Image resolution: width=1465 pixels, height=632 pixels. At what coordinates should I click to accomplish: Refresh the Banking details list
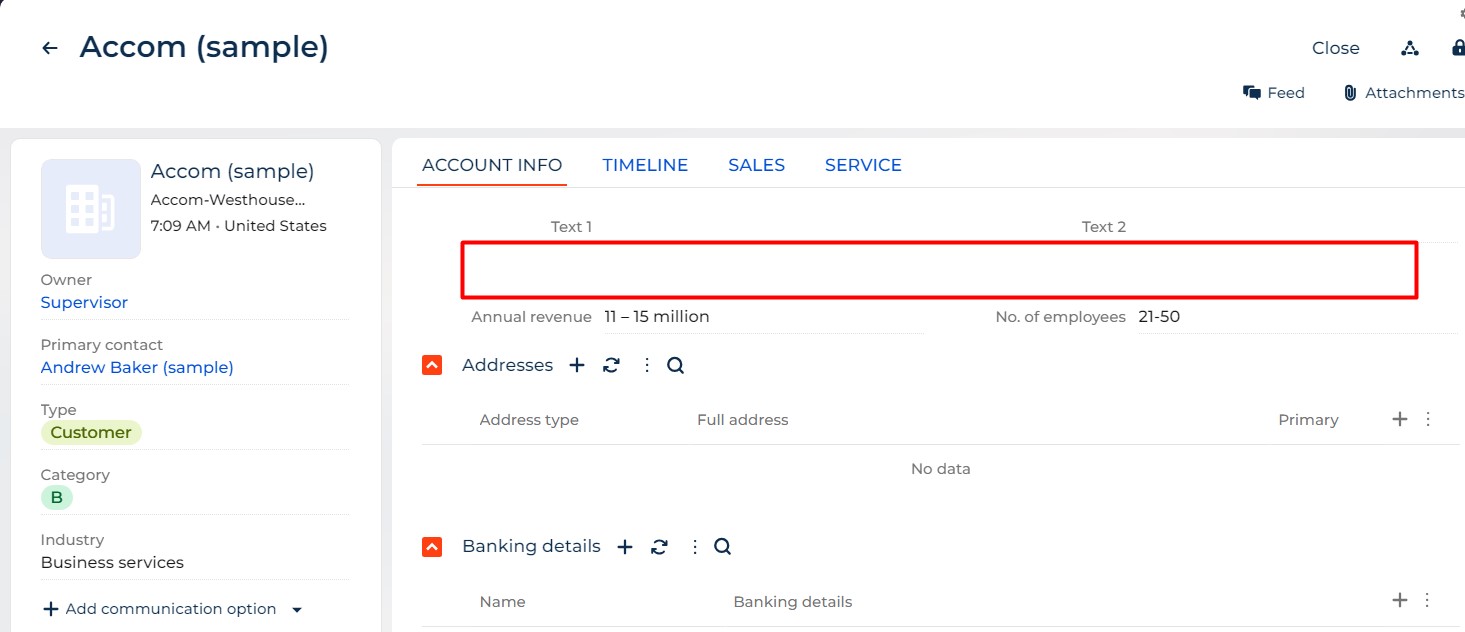pyautogui.click(x=659, y=547)
